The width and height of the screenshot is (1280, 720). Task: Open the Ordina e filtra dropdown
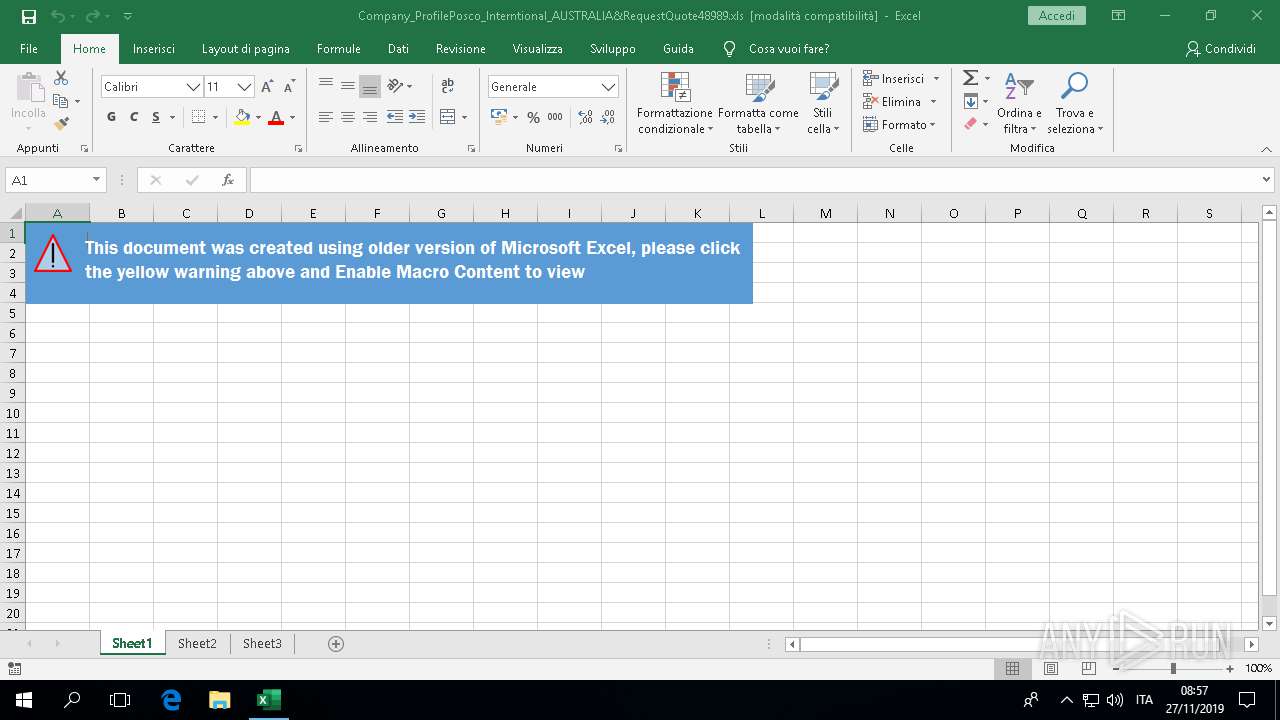coord(1019,103)
